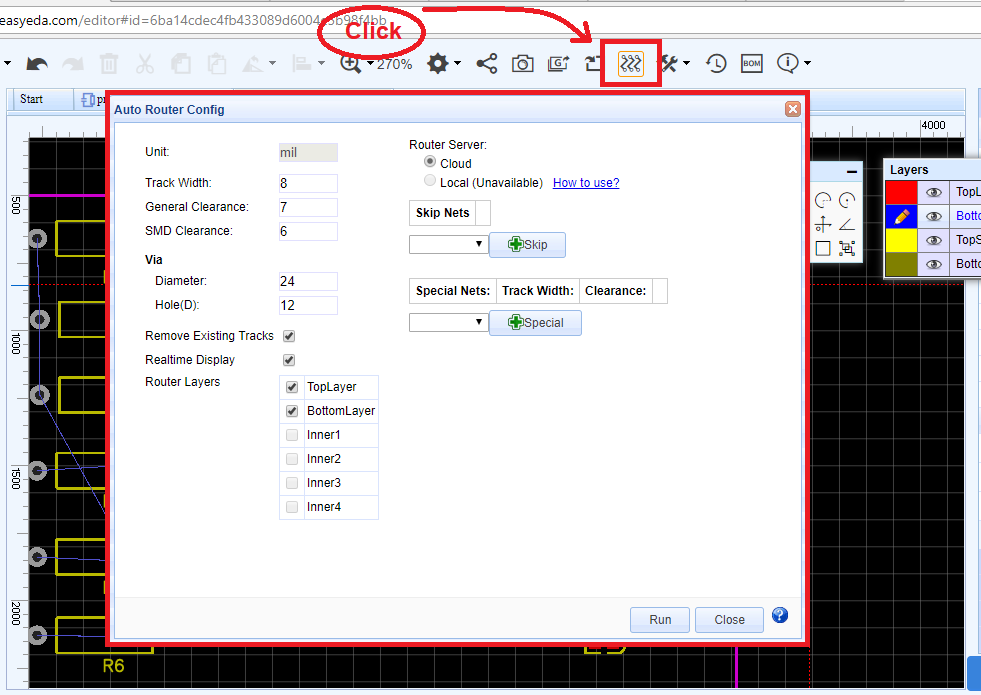Enable the Inner1 router layer
The width and height of the screenshot is (981, 695).
[291, 435]
